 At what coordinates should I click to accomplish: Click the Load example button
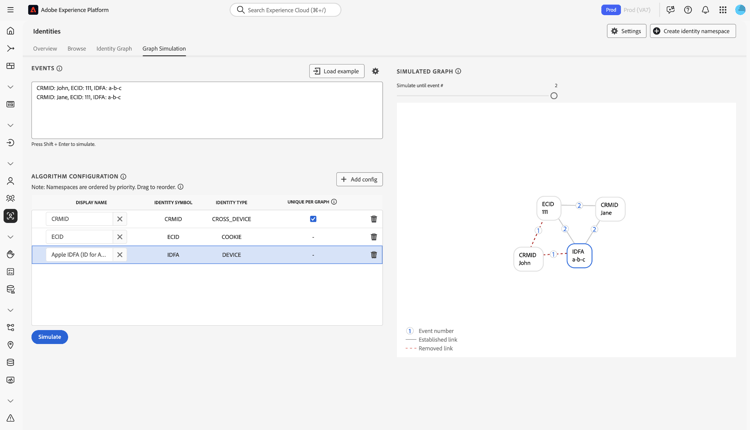click(x=337, y=71)
